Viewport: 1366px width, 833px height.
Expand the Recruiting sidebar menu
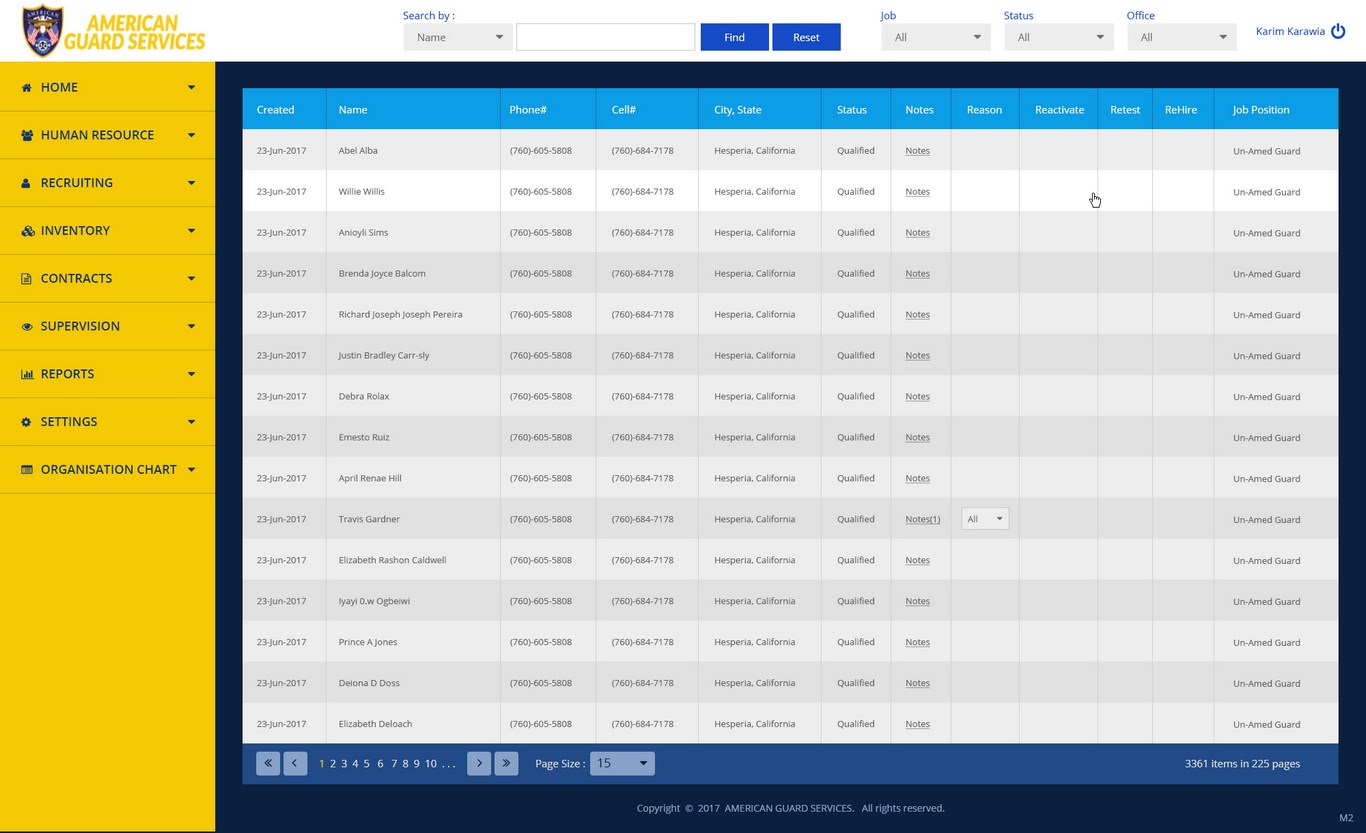pyautogui.click(x=107, y=183)
